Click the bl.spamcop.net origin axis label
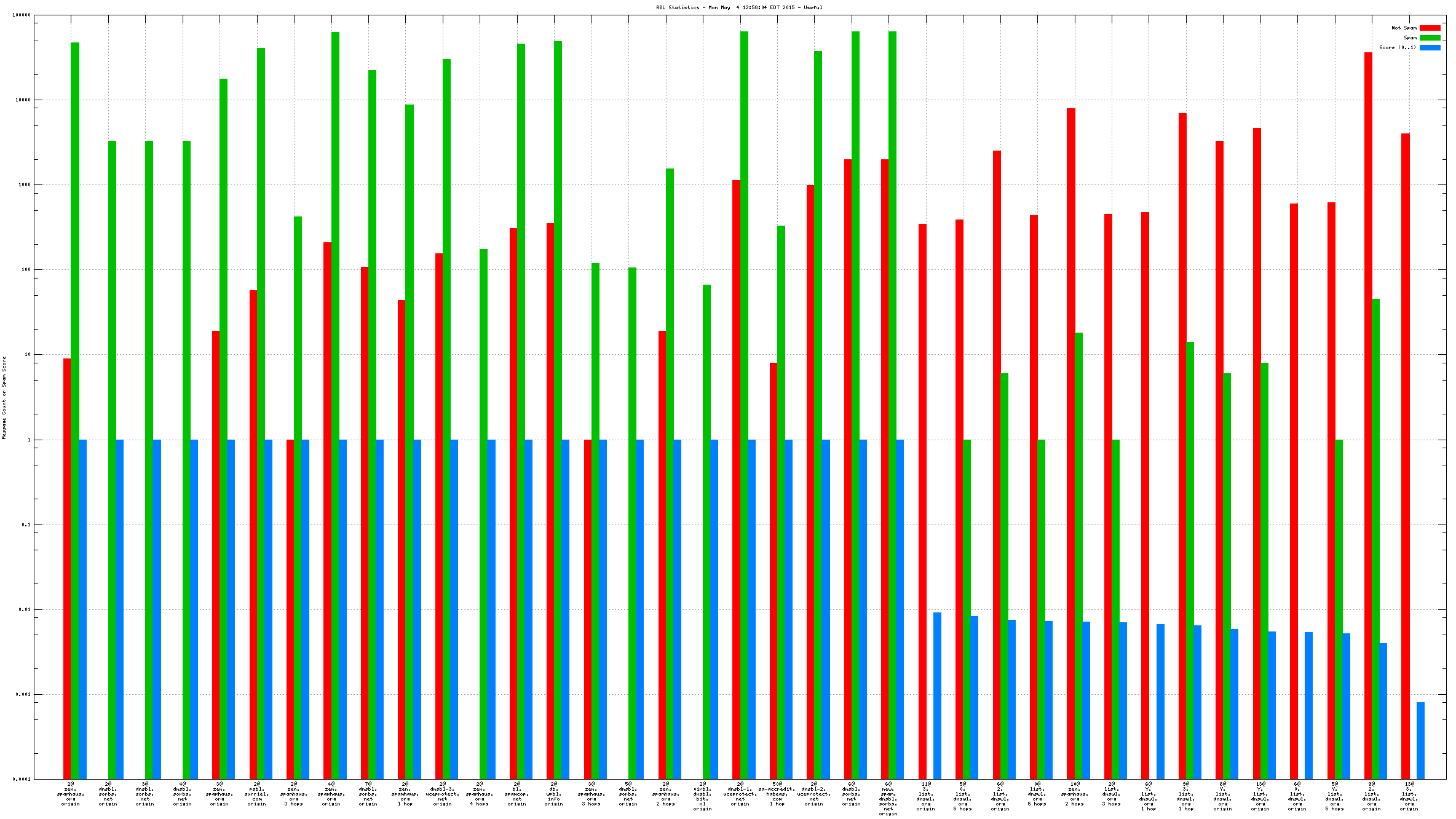Viewport: 1456px width, 819px height. tap(517, 794)
